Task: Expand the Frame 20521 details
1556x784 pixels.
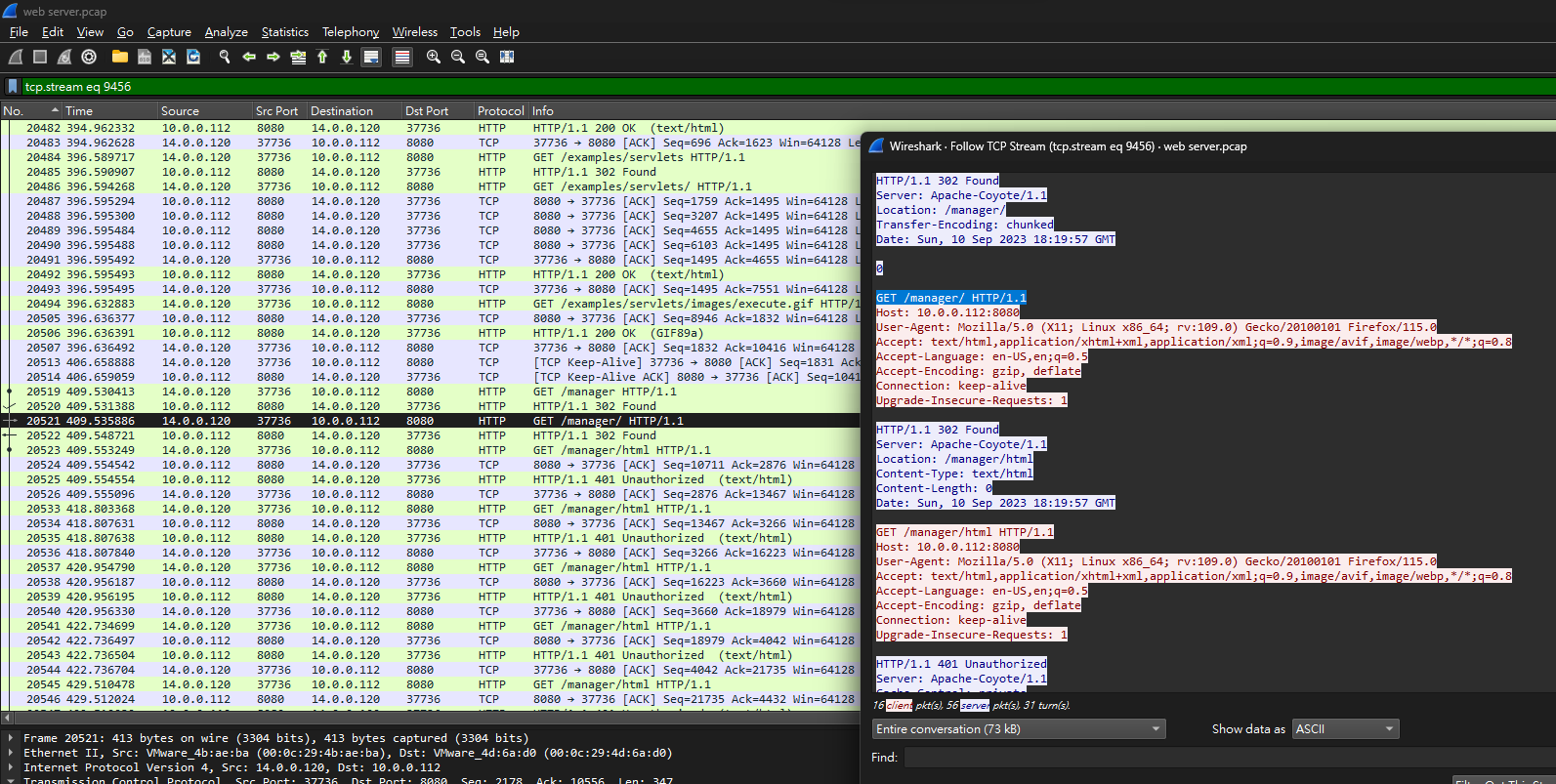Action: pyautogui.click(x=11, y=738)
